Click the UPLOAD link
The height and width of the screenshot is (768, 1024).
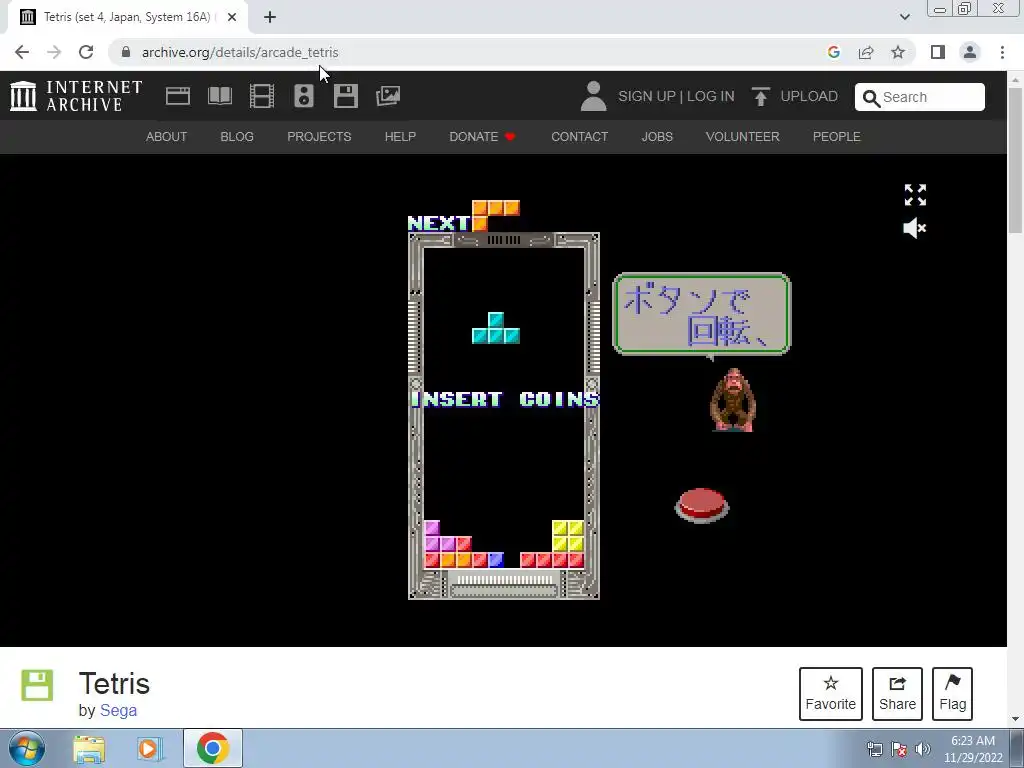pos(808,96)
